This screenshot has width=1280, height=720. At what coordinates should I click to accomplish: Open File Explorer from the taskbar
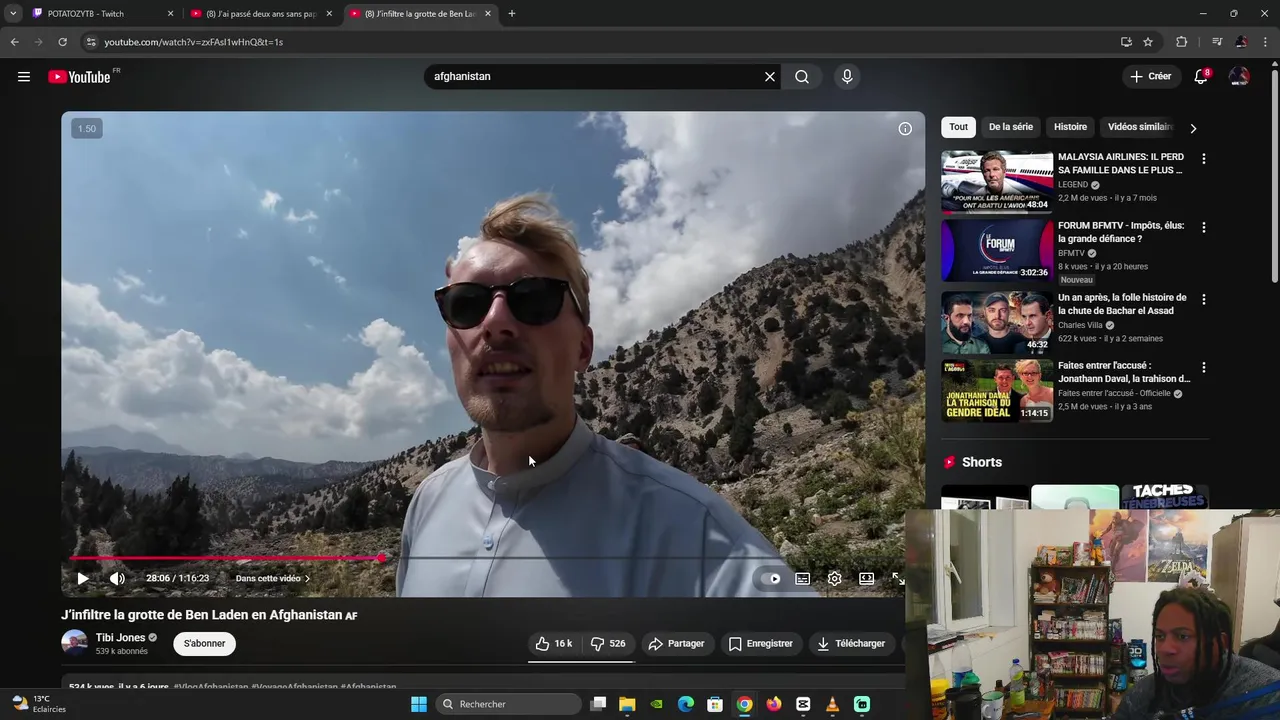tap(627, 704)
